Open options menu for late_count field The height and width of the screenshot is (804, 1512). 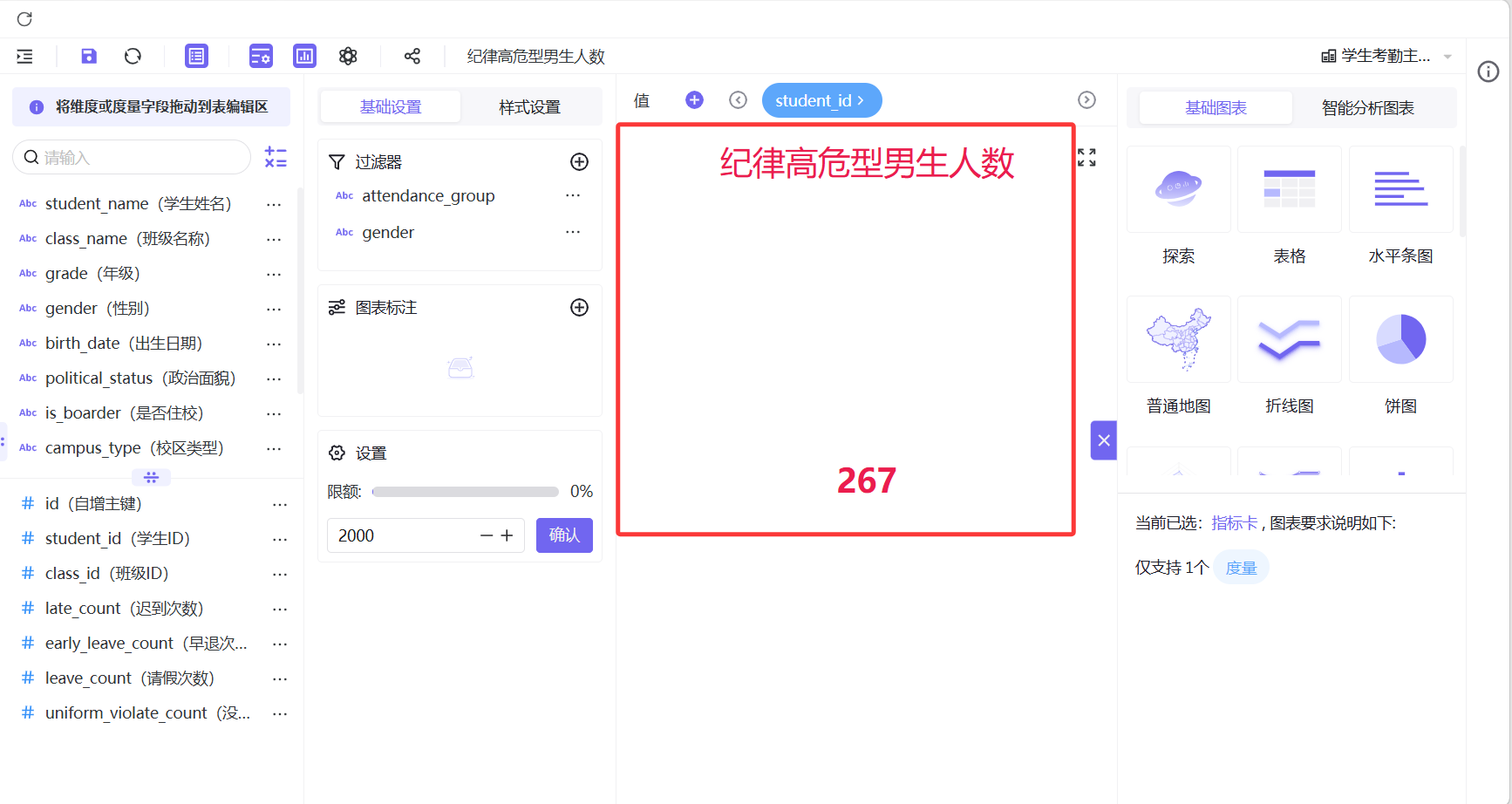tap(280, 609)
